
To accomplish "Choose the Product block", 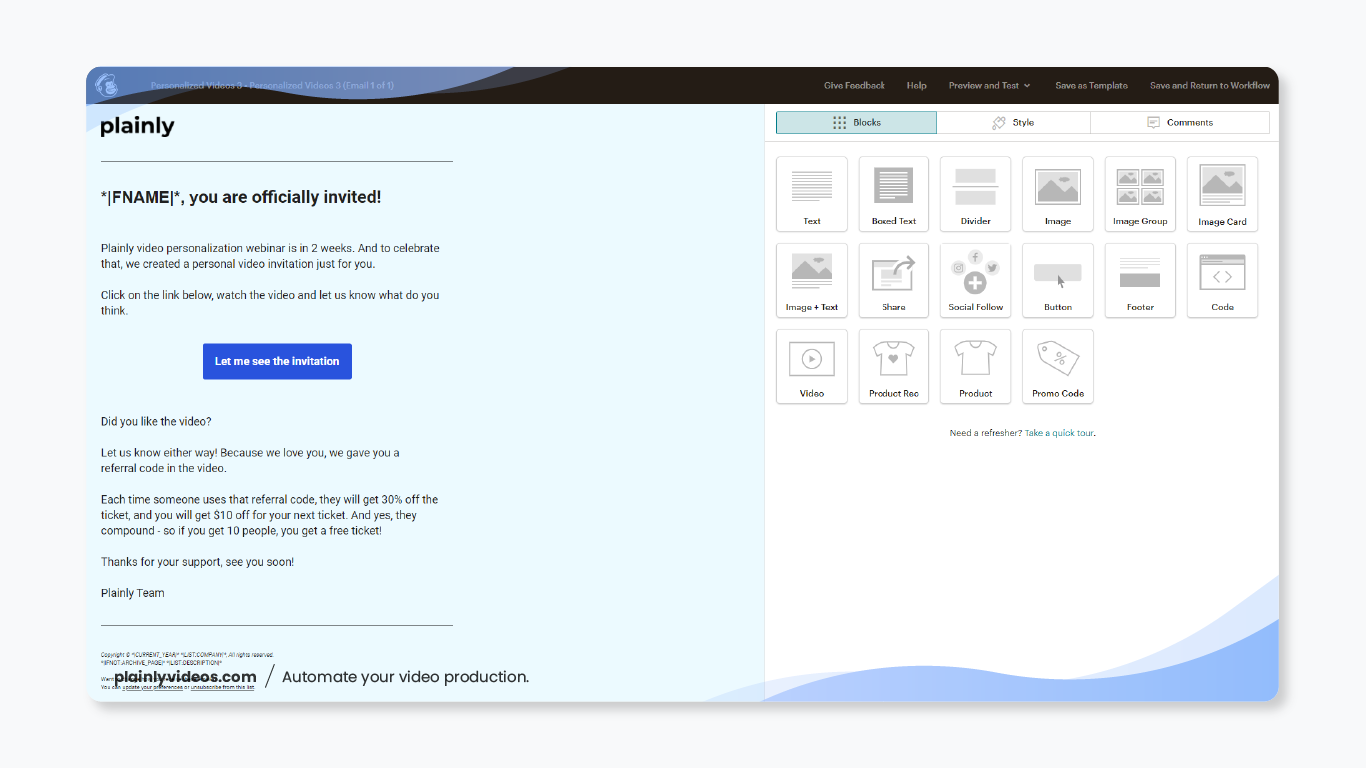I will (x=976, y=367).
